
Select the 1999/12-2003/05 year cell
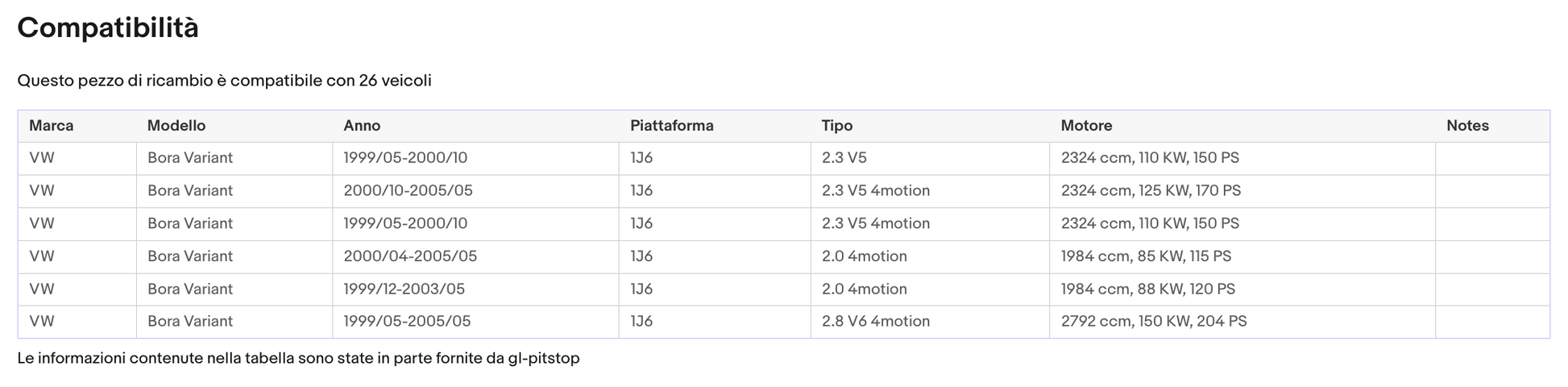click(x=404, y=289)
